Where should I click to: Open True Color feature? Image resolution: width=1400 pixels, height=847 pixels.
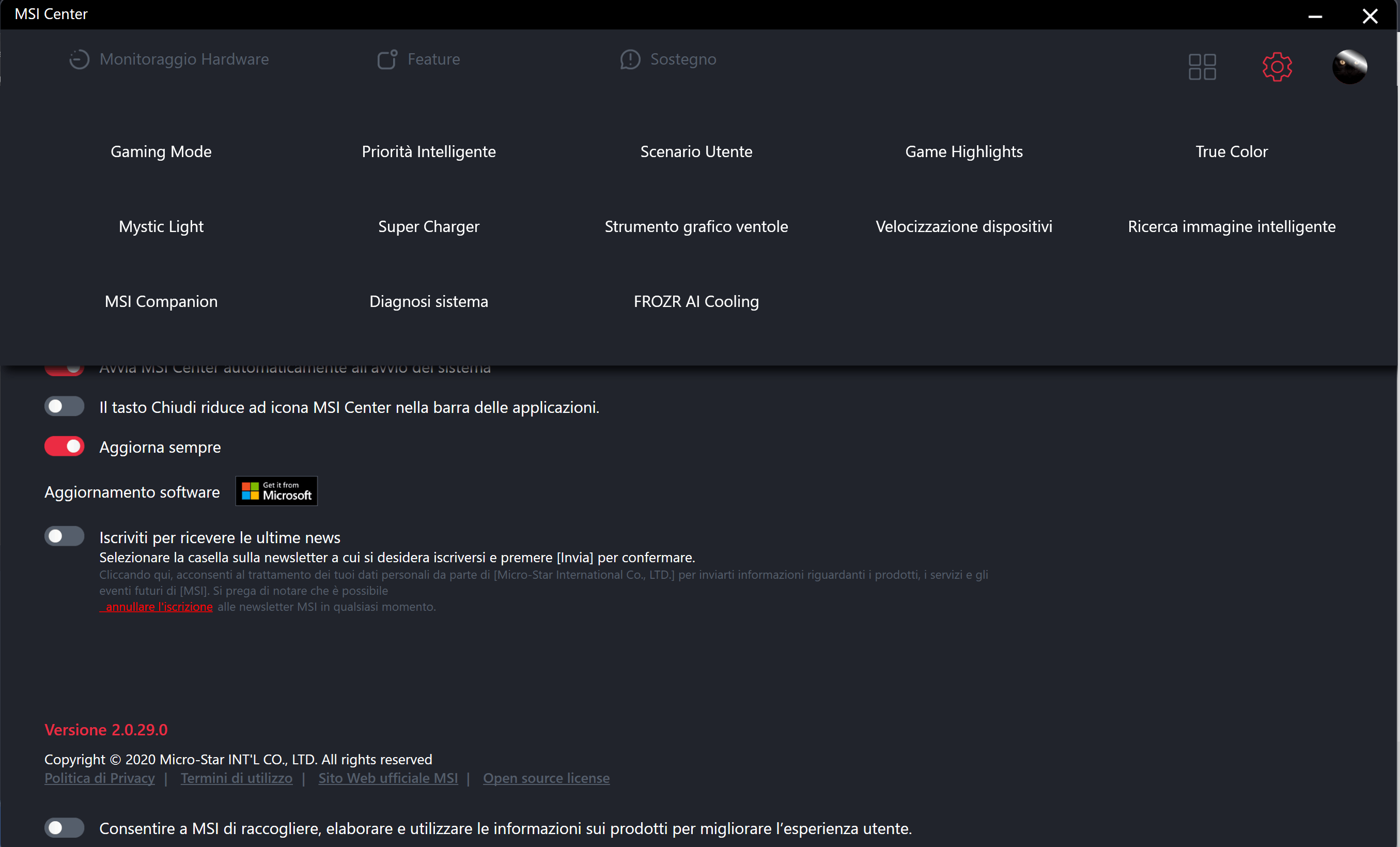[1231, 152]
